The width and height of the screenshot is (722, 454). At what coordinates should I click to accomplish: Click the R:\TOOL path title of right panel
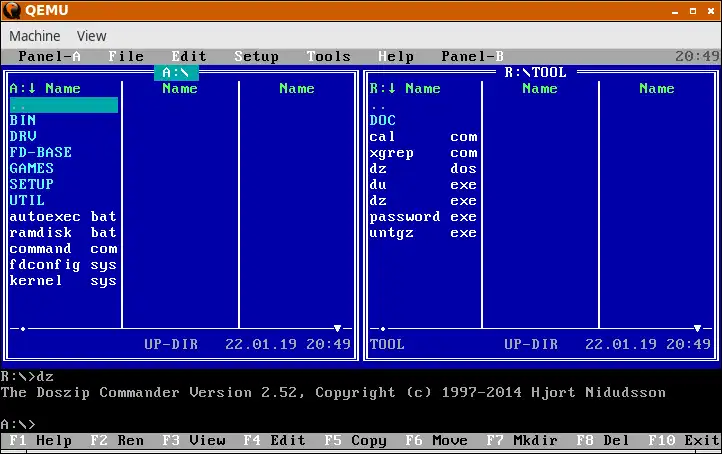[x=536, y=72]
